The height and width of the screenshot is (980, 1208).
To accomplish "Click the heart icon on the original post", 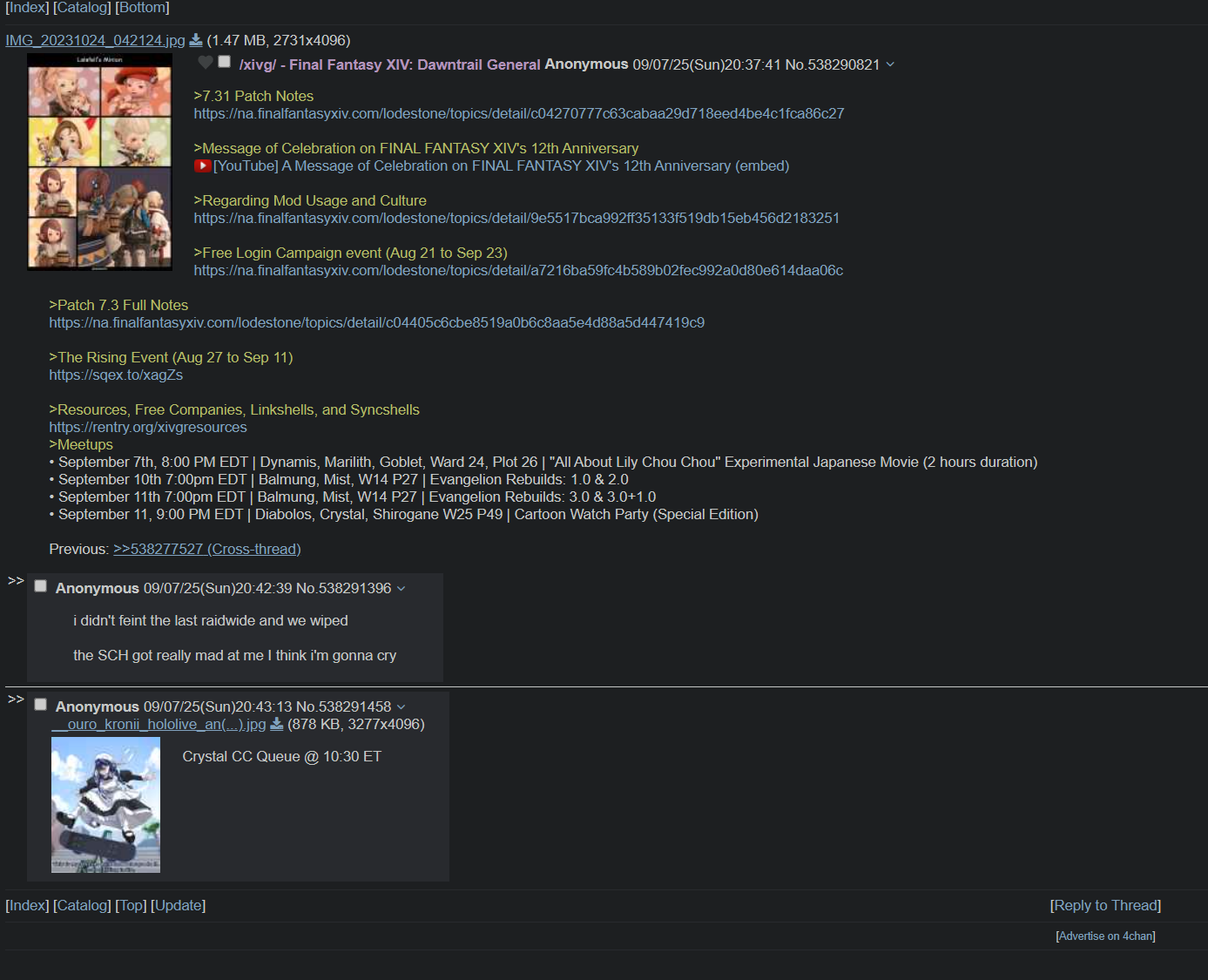I will (x=206, y=62).
